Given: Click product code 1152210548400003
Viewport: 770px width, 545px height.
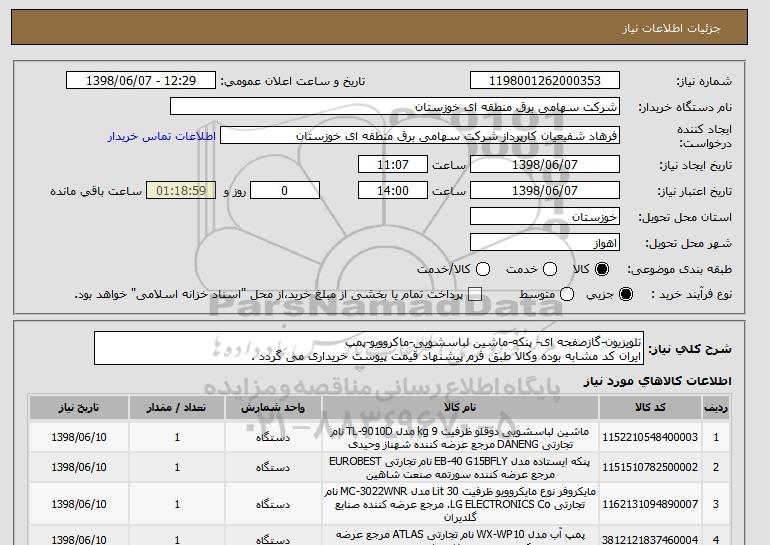Looking at the screenshot, I should click(650, 437).
